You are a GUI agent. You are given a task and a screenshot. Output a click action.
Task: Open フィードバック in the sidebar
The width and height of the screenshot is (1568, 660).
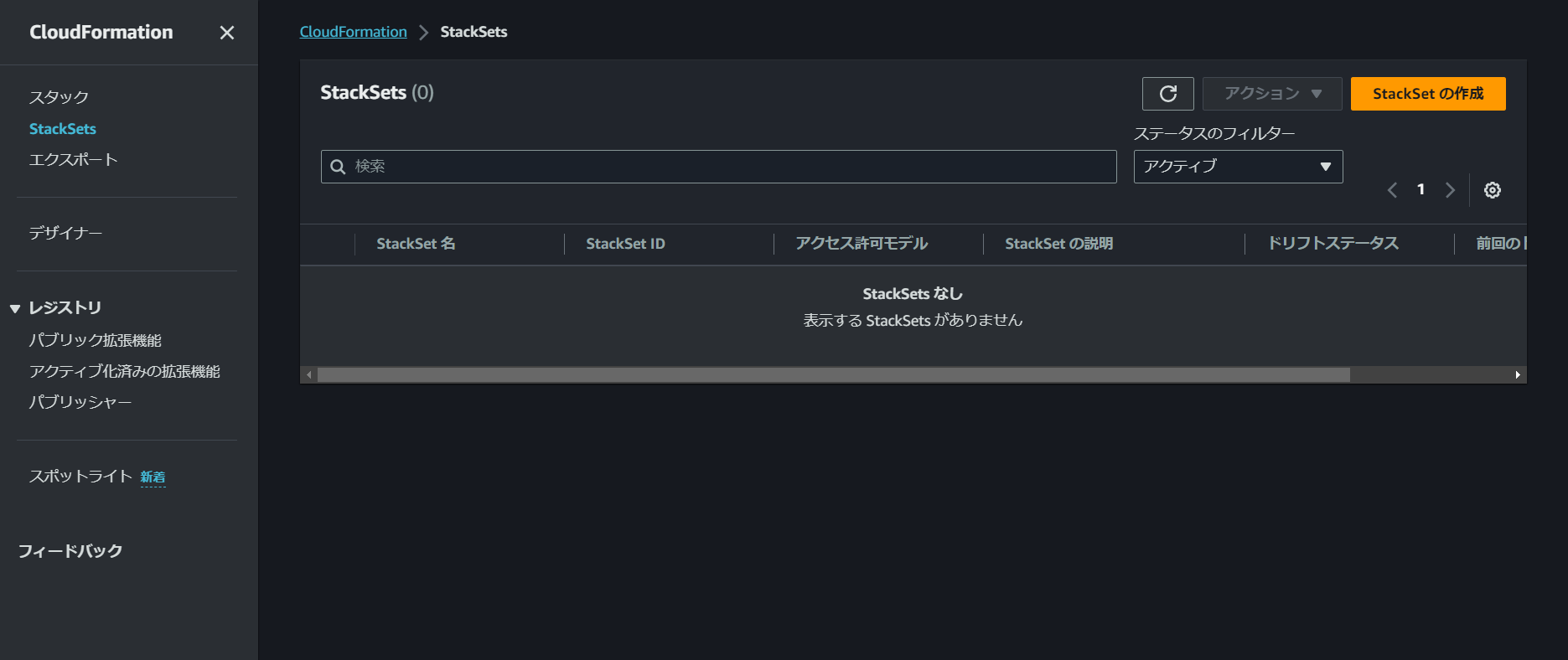pyautogui.click(x=70, y=551)
